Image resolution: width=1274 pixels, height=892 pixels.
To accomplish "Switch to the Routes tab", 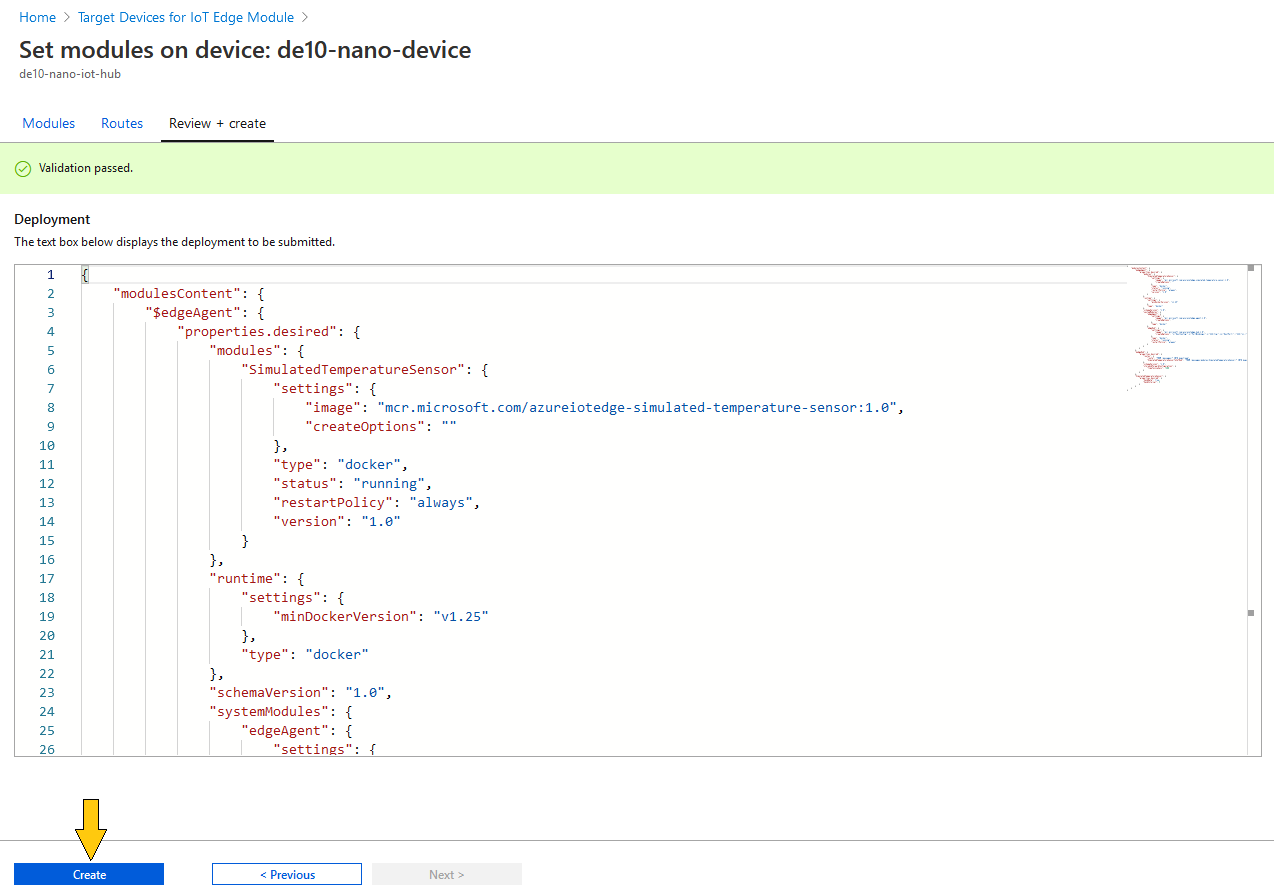I will pyautogui.click(x=122, y=123).
